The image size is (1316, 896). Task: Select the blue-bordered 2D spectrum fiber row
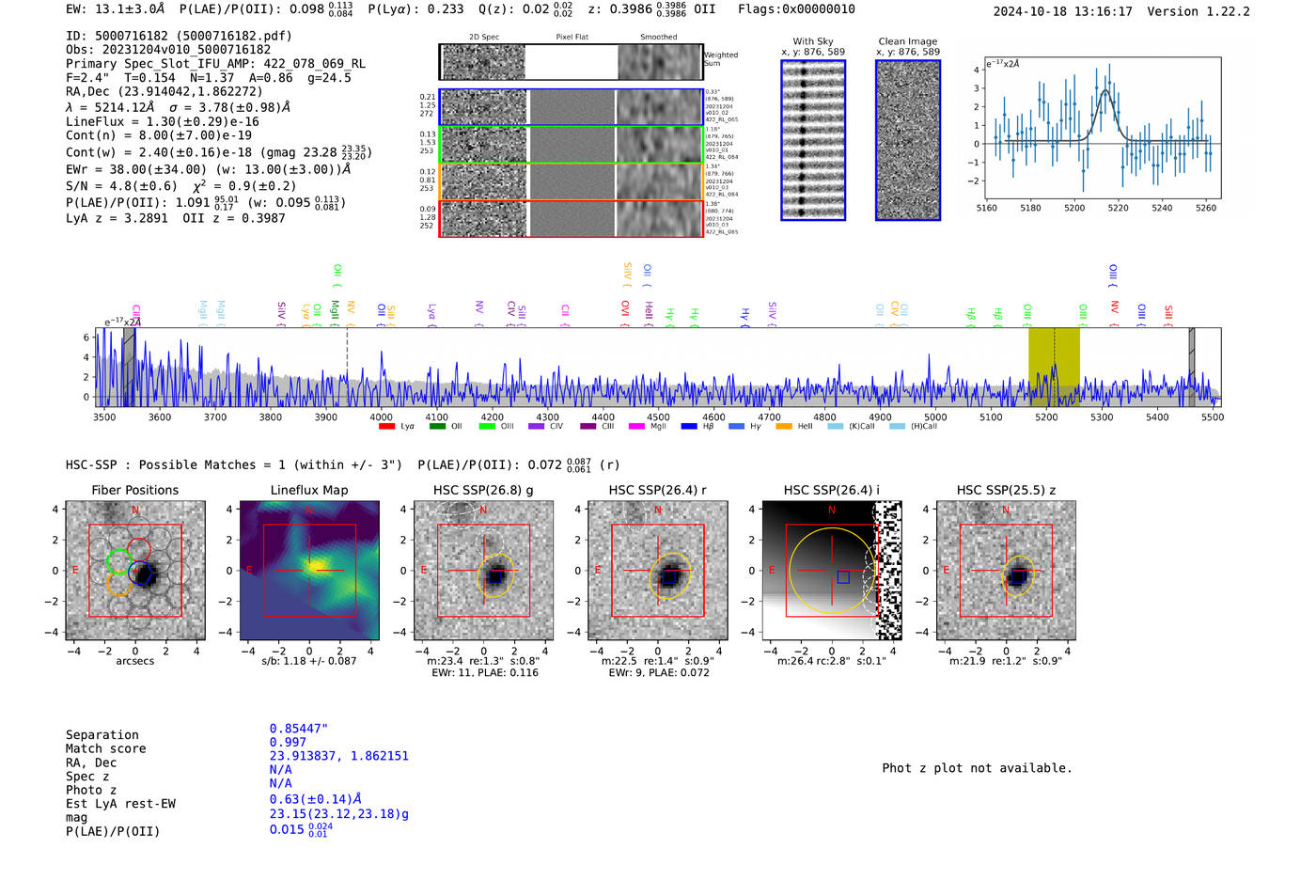pyautogui.click(x=571, y=107)
